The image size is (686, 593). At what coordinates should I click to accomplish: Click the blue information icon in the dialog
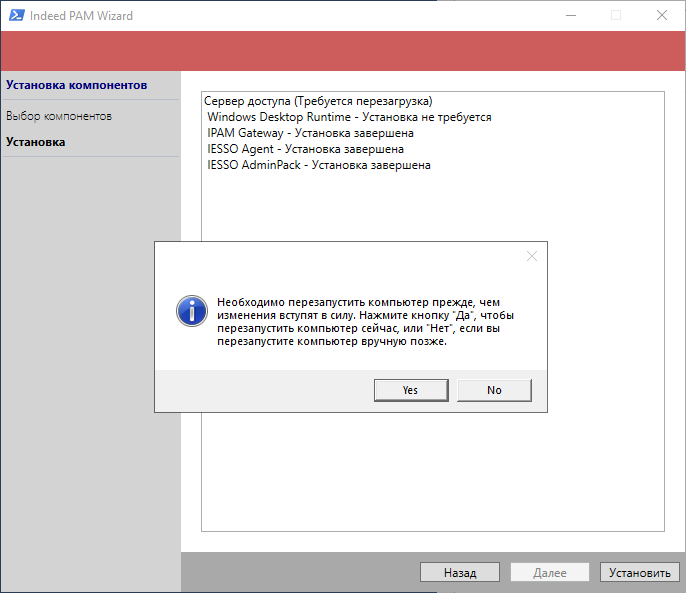(x=190, y=310)
